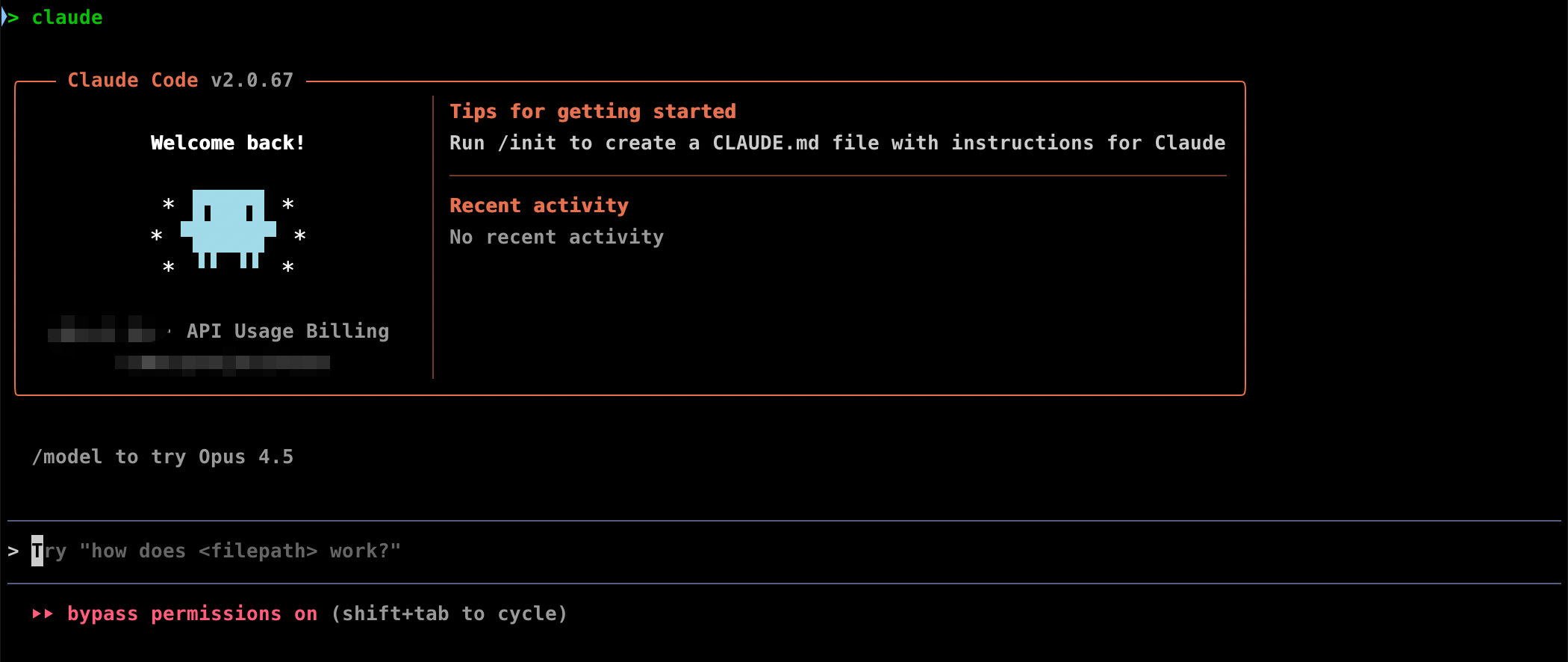
Task: Click the double-arrow bypass permissions icon
Action: point(43,613)
